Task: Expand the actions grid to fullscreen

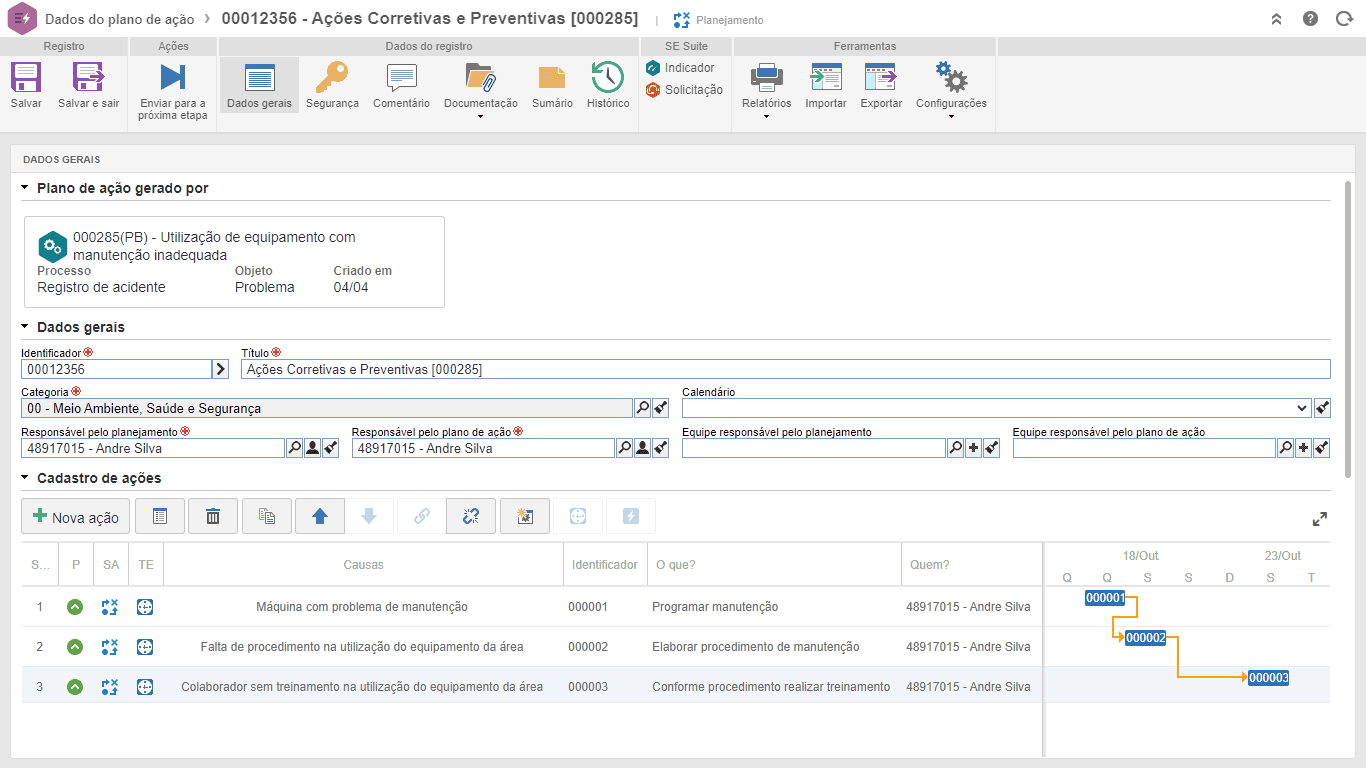Action: (x=1320, y=519)
